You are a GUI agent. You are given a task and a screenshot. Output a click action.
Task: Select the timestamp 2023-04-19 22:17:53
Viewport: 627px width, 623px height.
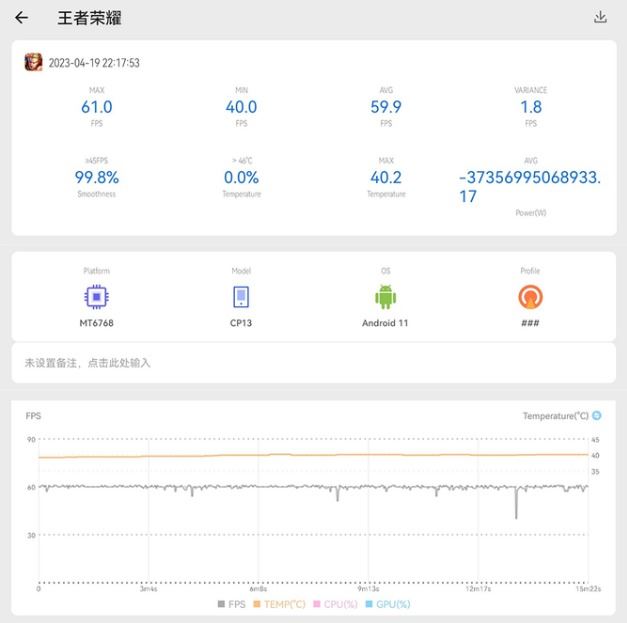pos(94,63)
